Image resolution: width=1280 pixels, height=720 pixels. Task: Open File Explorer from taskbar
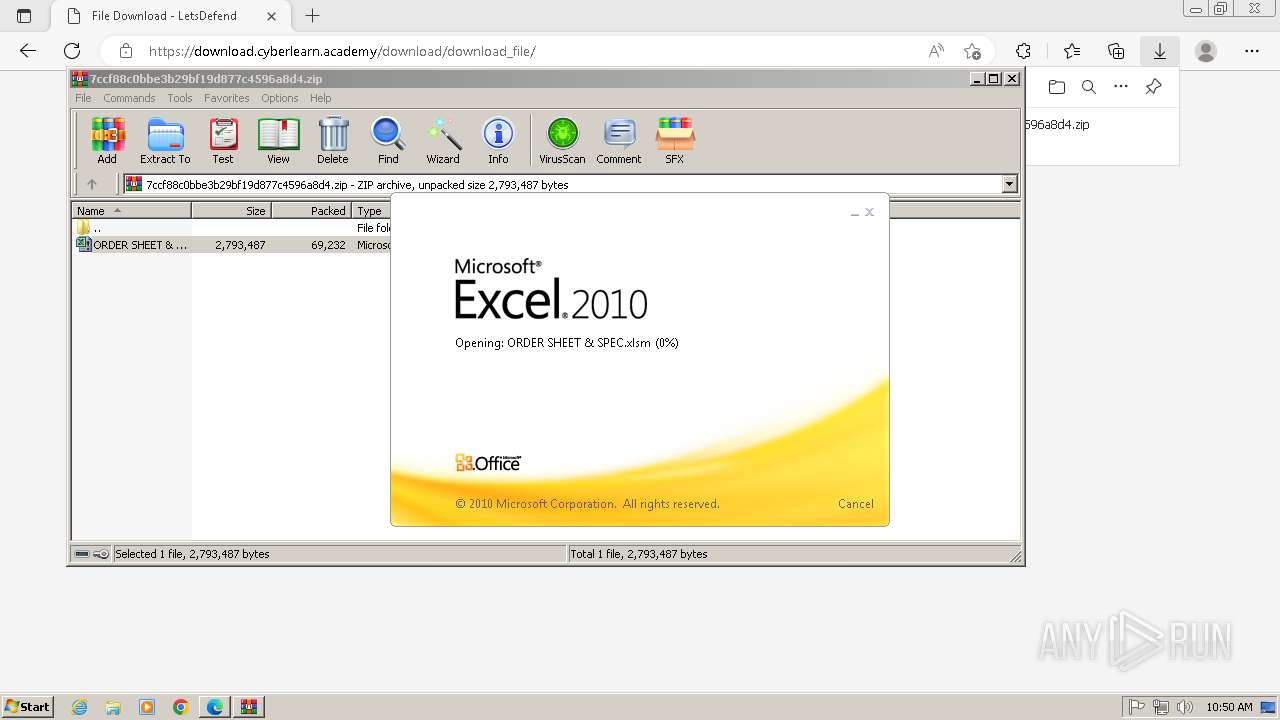[x=113, y=707]
